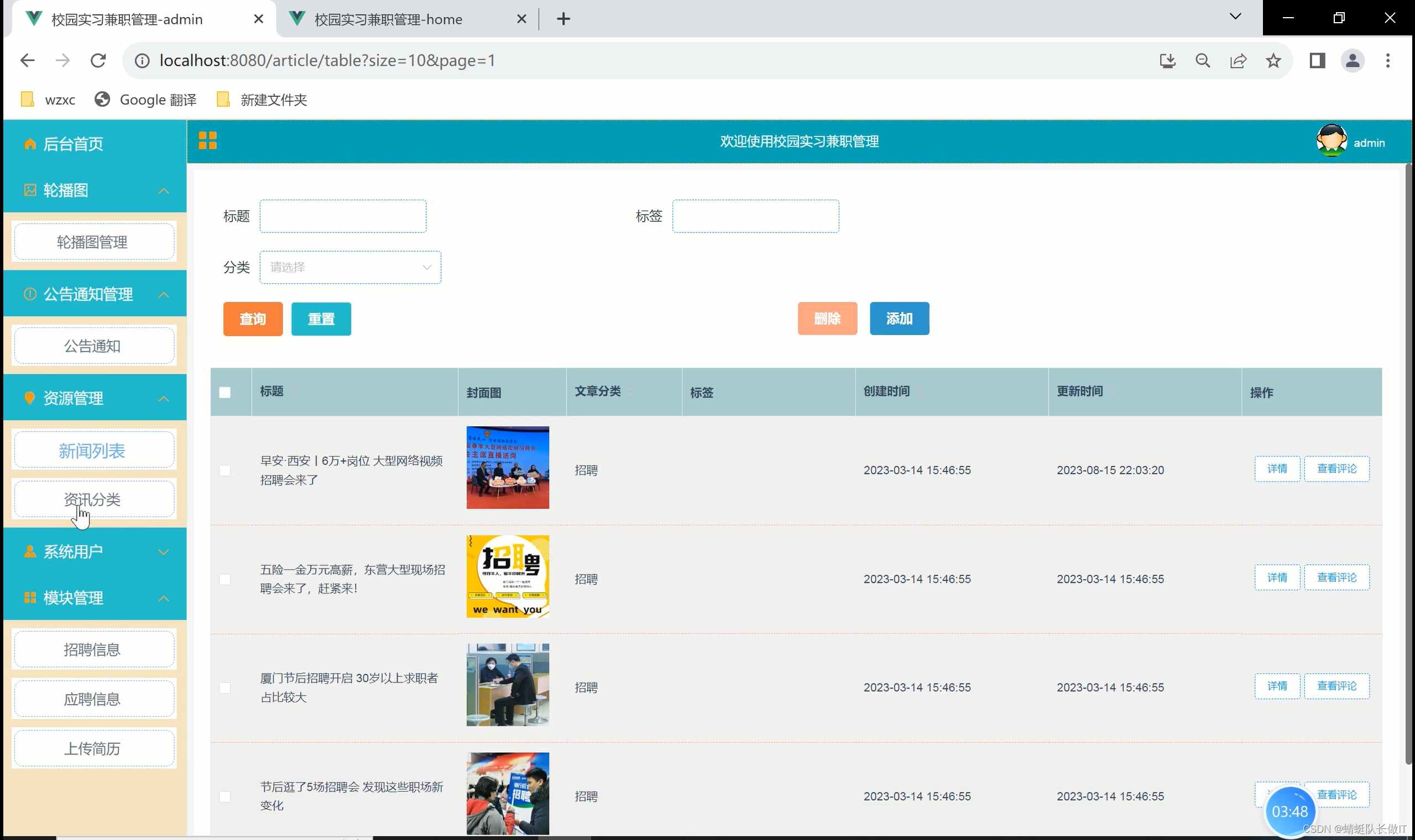
Task: Check the row for 五险一金万元高薪 article
Action: point(224,579)
